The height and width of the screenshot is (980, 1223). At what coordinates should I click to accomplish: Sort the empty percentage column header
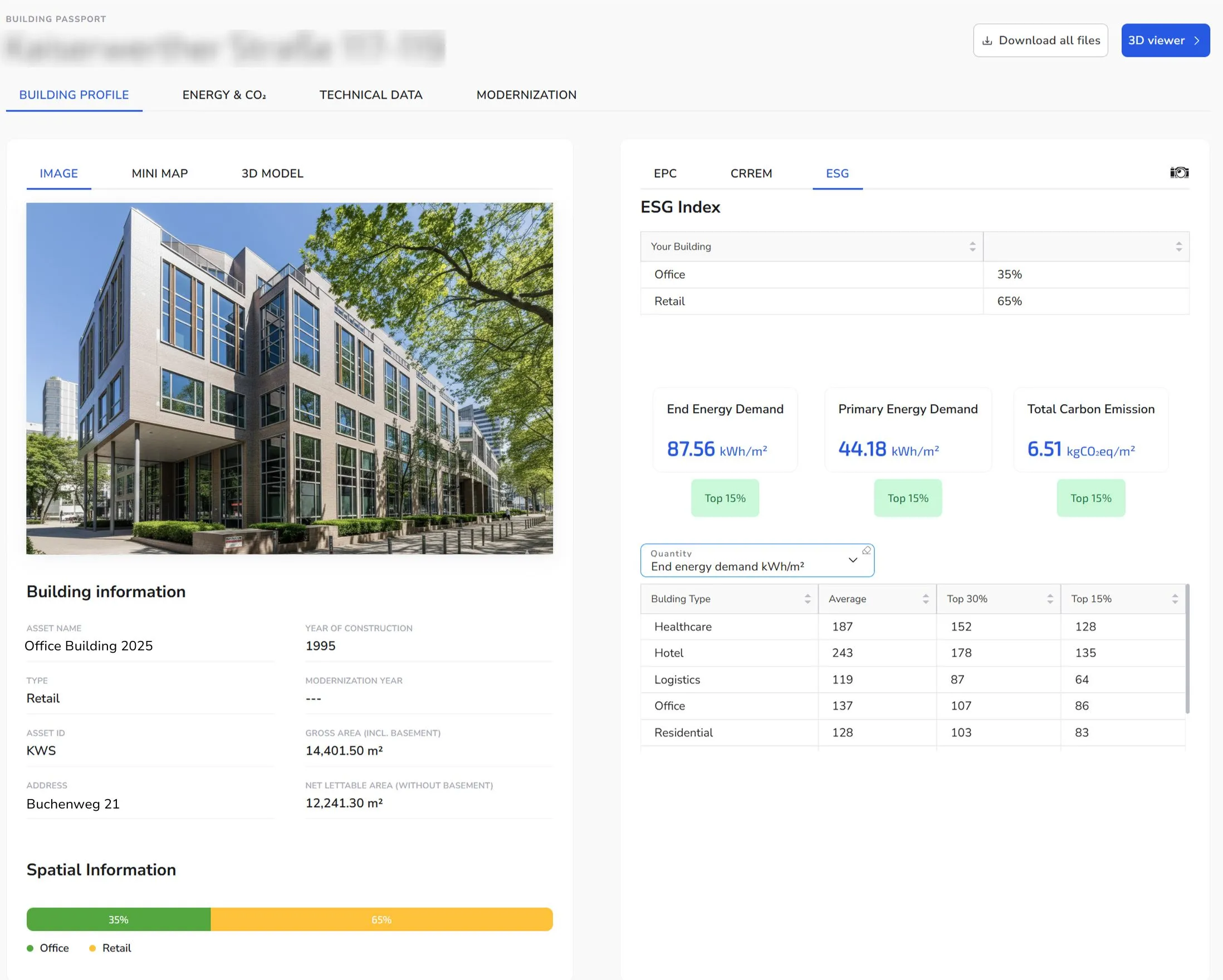pyautogui.click(x=1178, y=247)
